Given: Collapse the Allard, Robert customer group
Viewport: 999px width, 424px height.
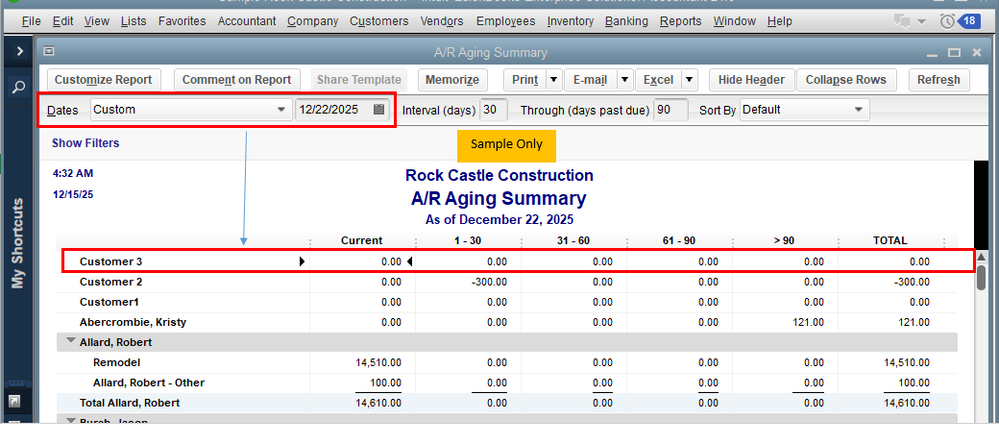Looking at the screenshot, I should 71,342.
